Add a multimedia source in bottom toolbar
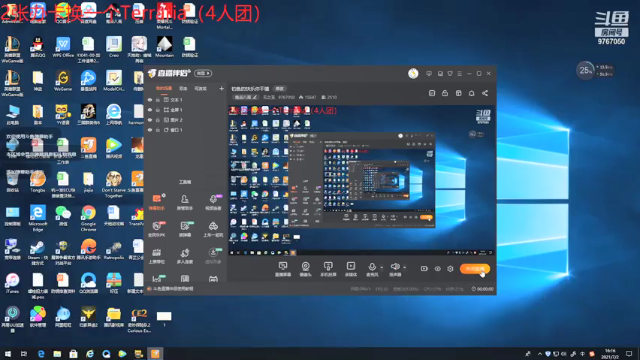This screenshot has width=640, height=360. pyautogui.click(x=351, y=269)
